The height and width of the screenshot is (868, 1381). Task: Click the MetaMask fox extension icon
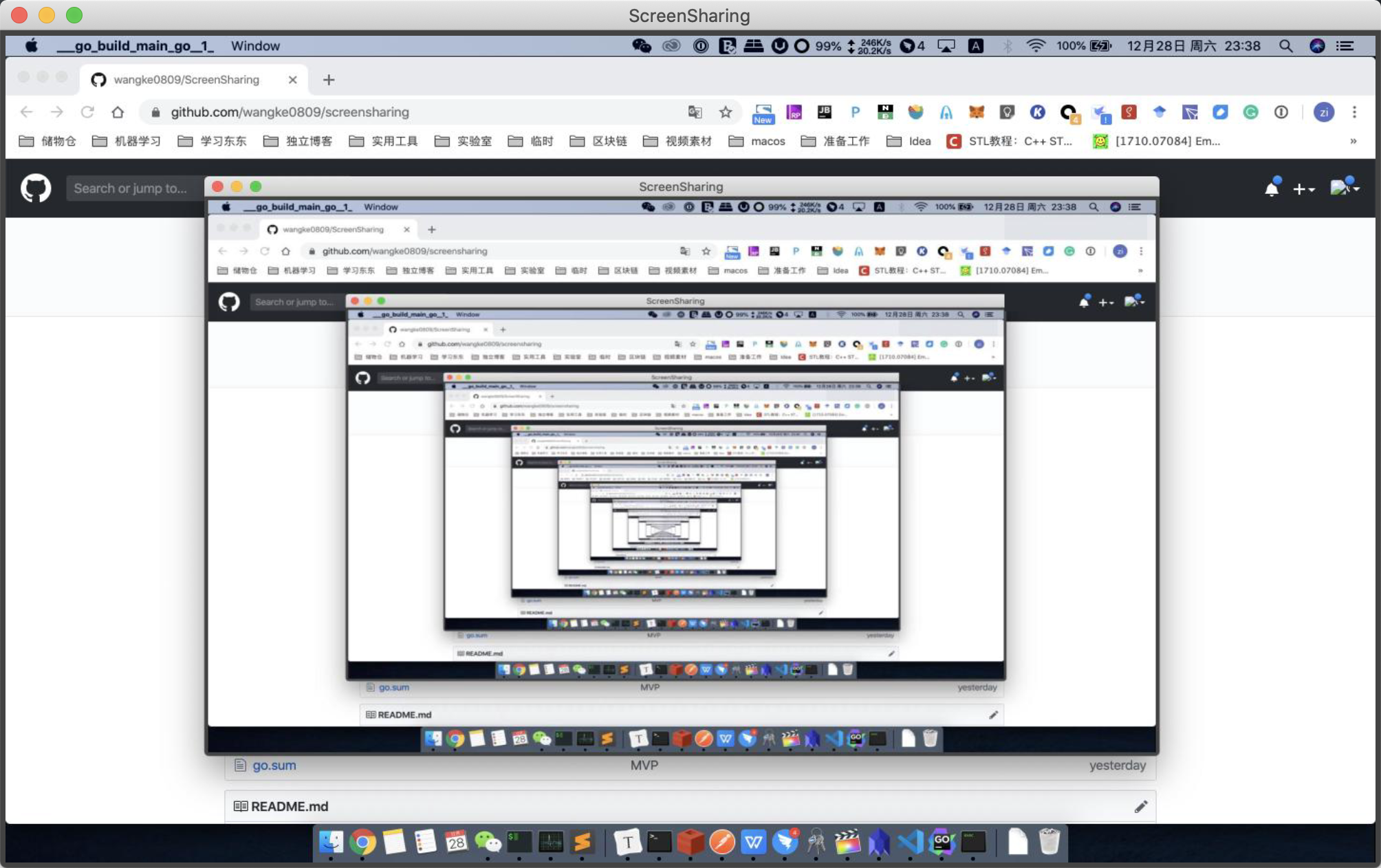[977, 112]
